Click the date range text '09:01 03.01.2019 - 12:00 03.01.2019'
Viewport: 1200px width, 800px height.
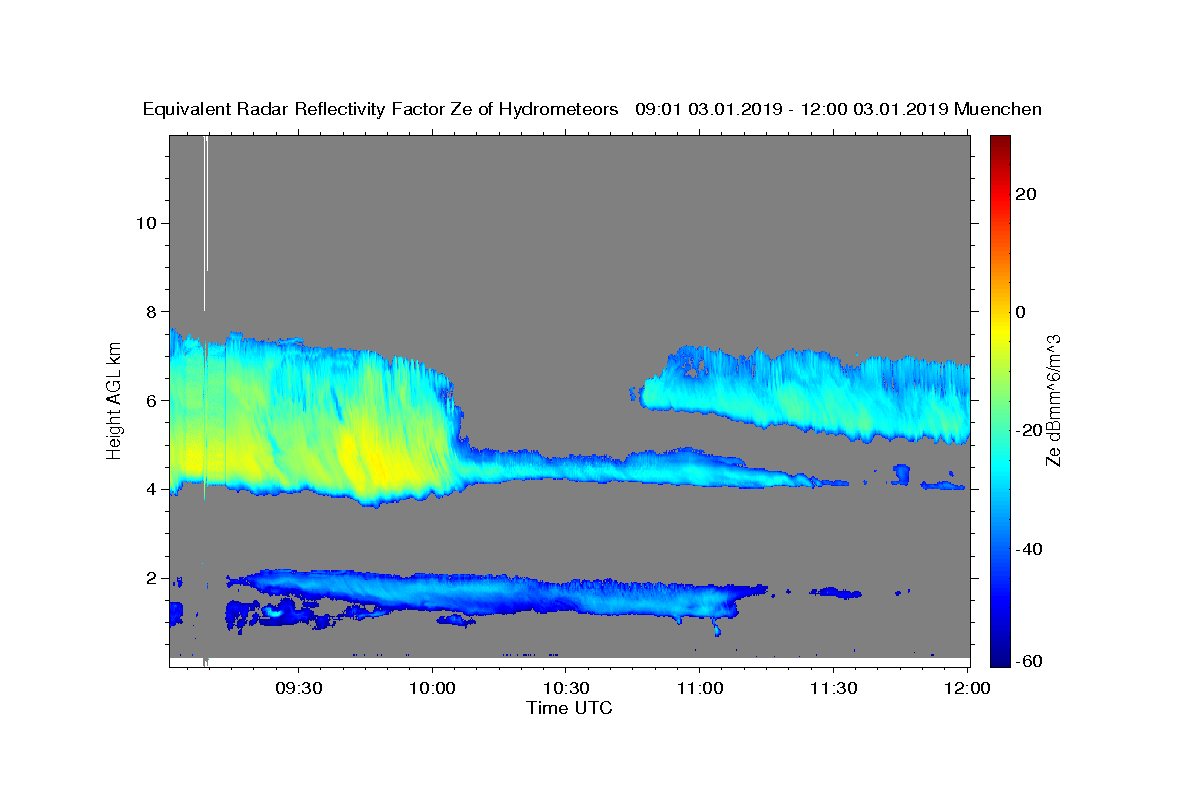pyautogui.click(x=792, y=110)
